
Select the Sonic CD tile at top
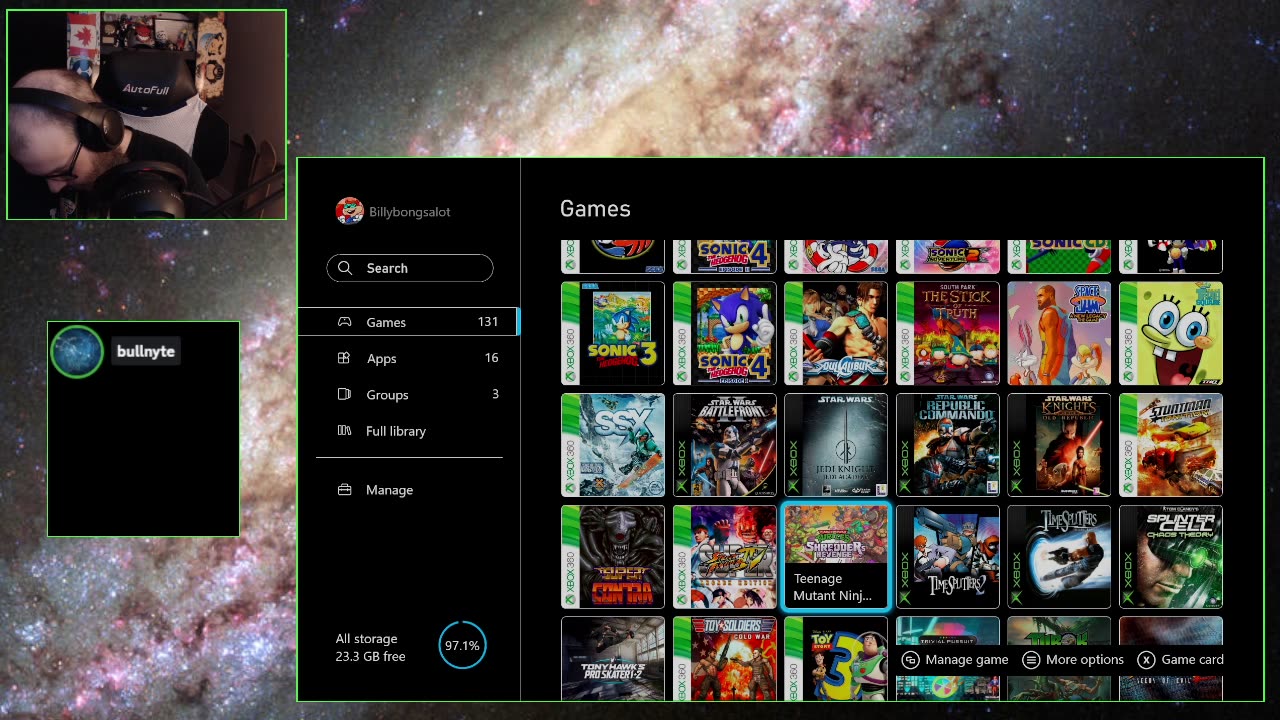[1059, 256]
